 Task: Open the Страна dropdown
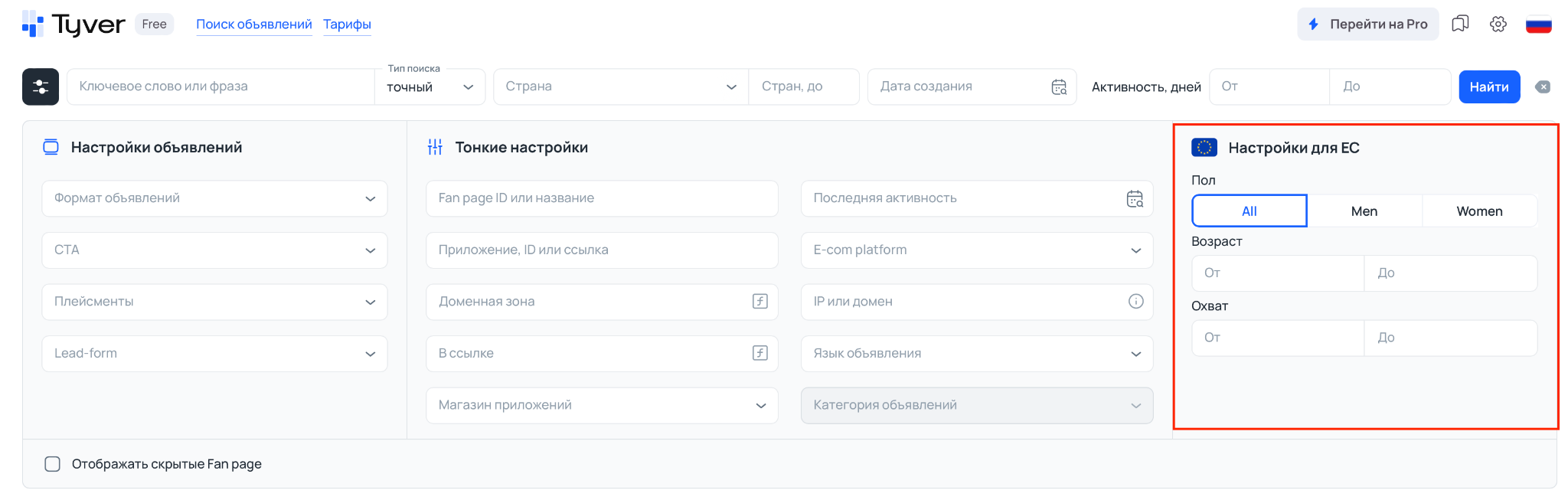click(x=621, y=87)
